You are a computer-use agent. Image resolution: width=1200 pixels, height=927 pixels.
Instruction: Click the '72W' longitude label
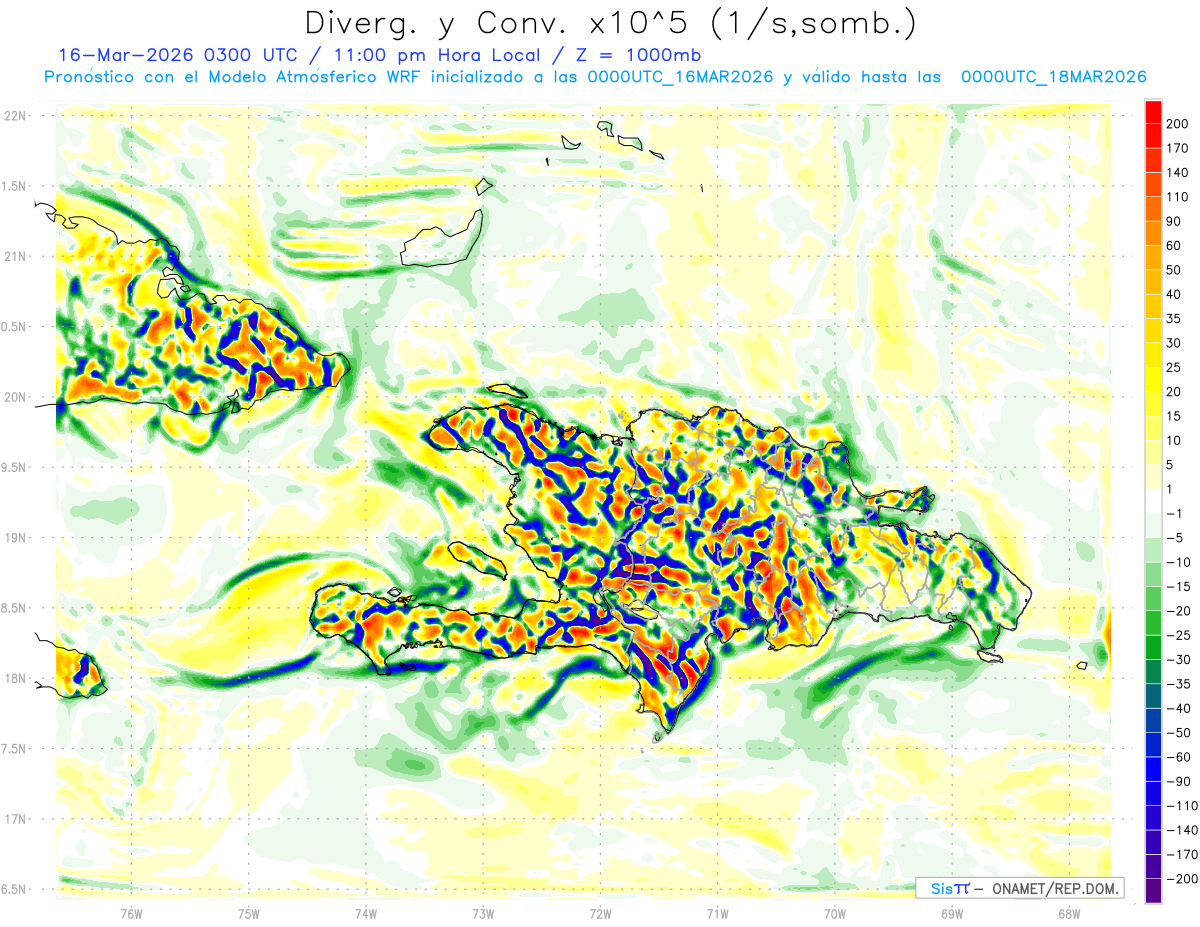[600, 913]
